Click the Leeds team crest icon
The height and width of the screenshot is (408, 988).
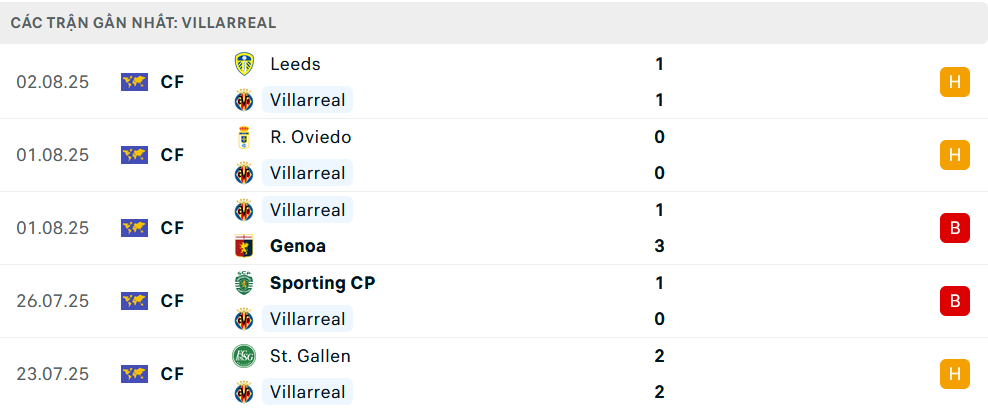pos(244,64)
